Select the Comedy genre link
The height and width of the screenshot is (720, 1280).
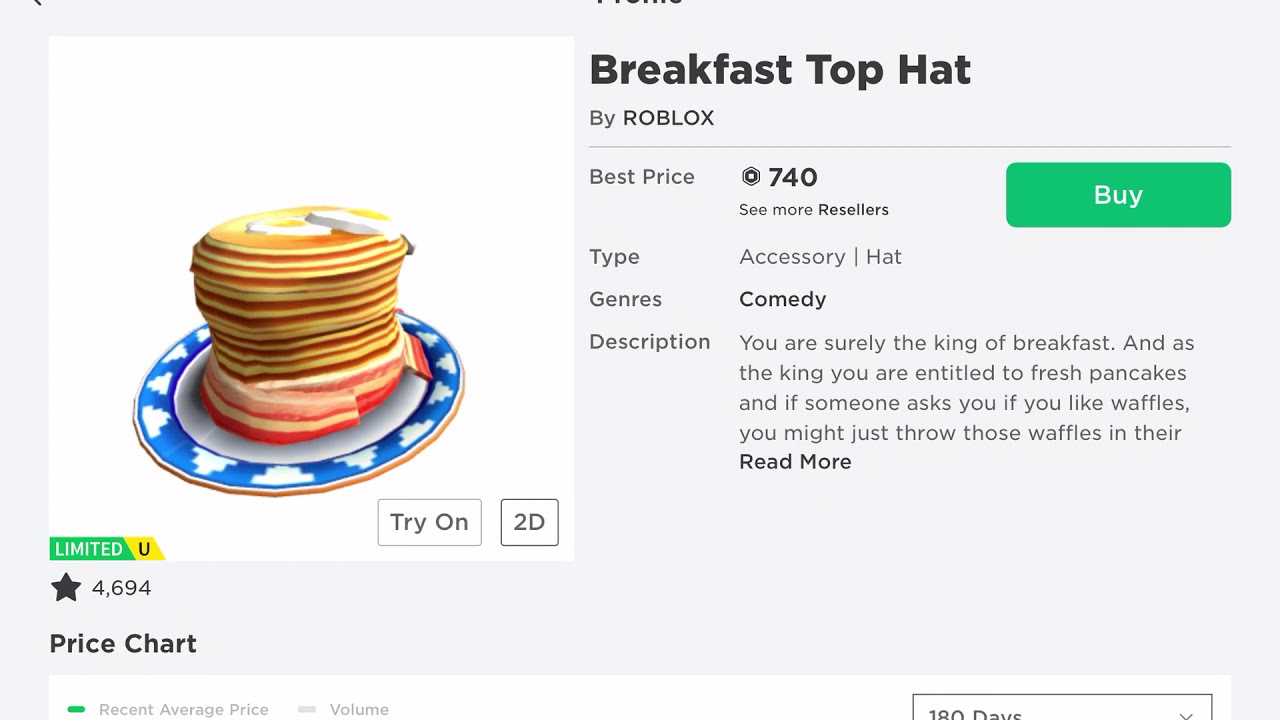tap(782, 299)
